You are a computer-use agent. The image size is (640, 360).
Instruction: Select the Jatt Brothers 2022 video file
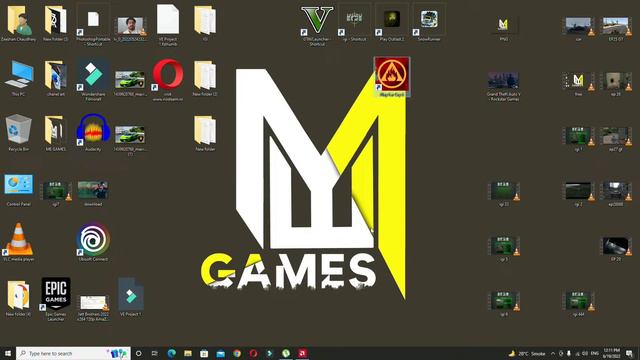point(93,307)
